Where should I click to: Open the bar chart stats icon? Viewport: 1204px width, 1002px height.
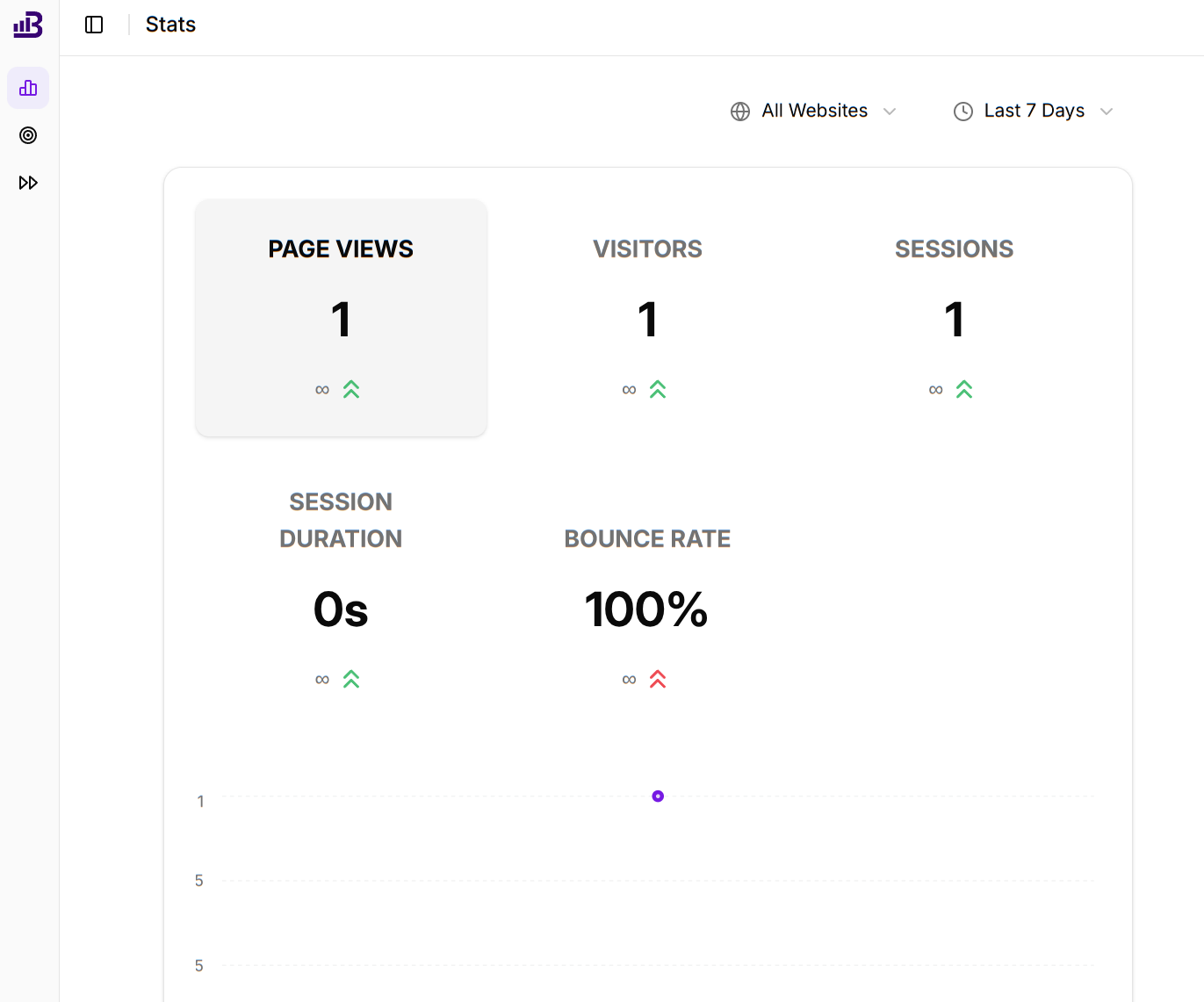[x=28, y=88]
